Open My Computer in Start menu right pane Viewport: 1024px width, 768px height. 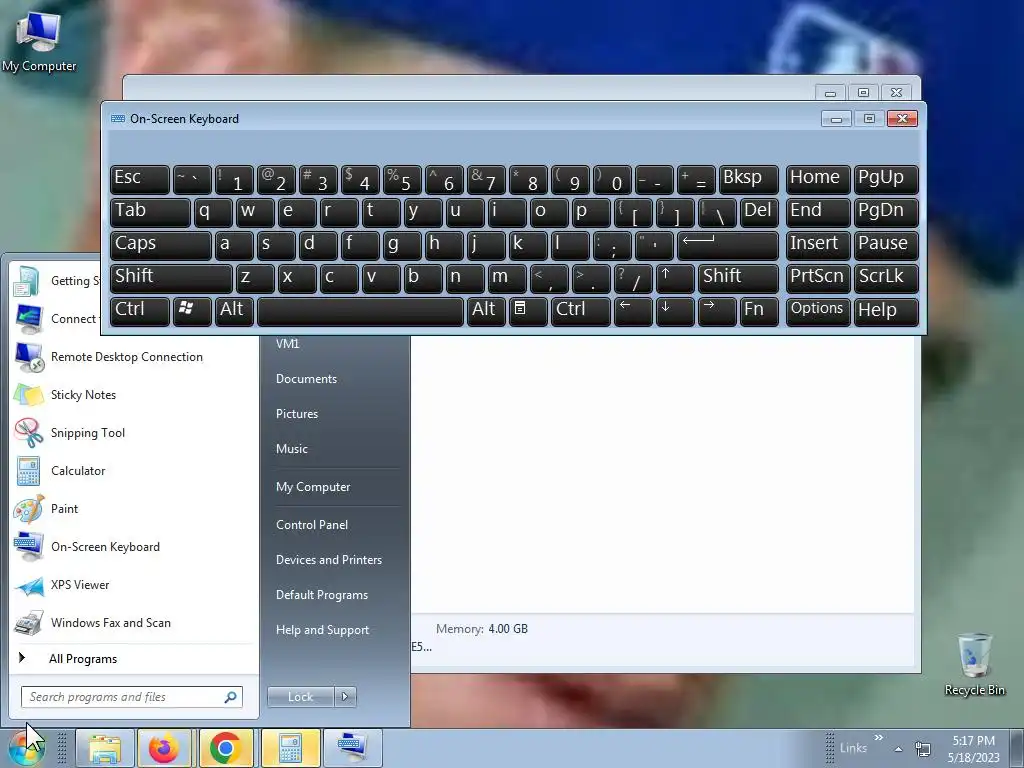coord(313,487)
